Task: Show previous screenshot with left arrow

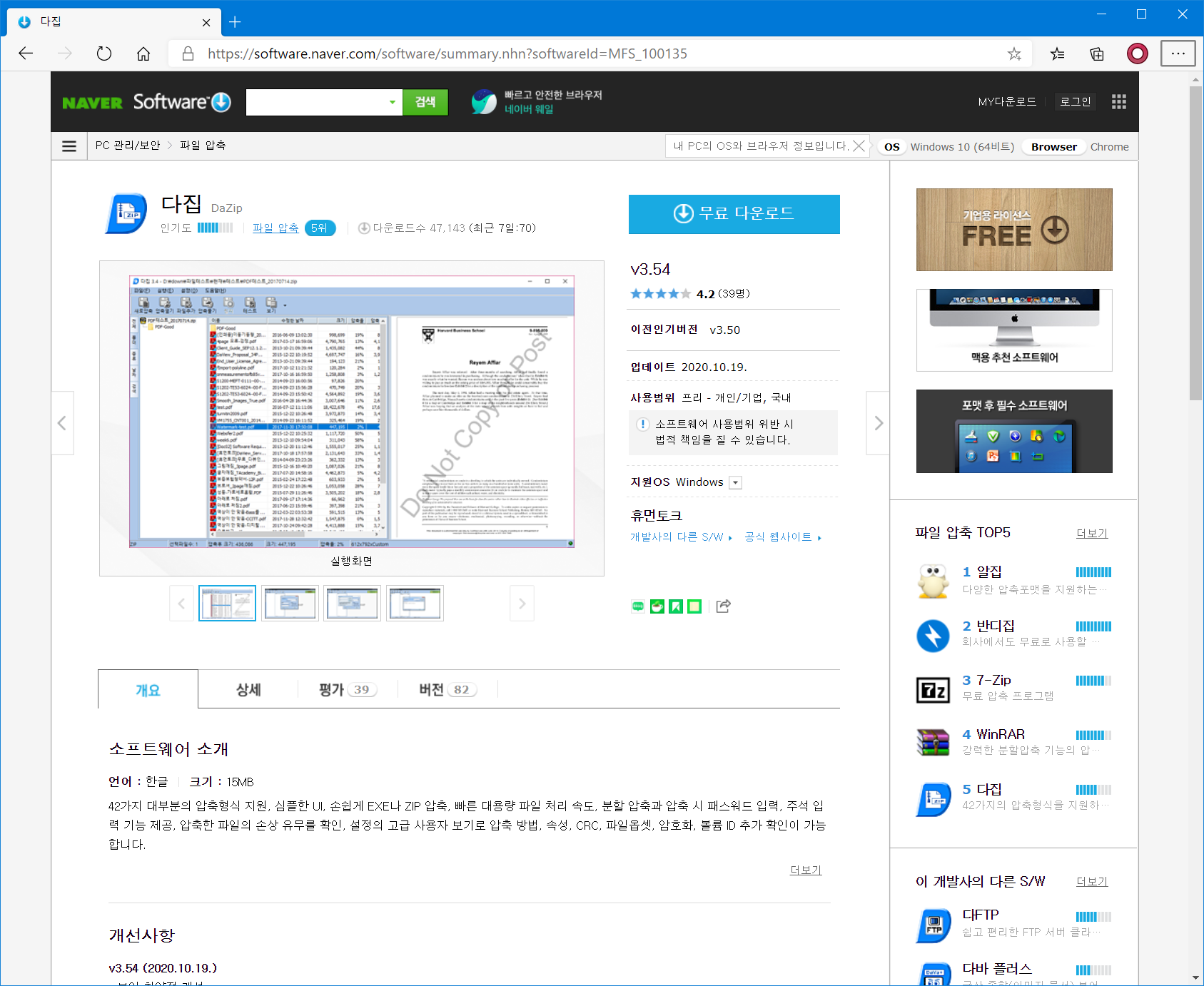Action: (62, 423)
